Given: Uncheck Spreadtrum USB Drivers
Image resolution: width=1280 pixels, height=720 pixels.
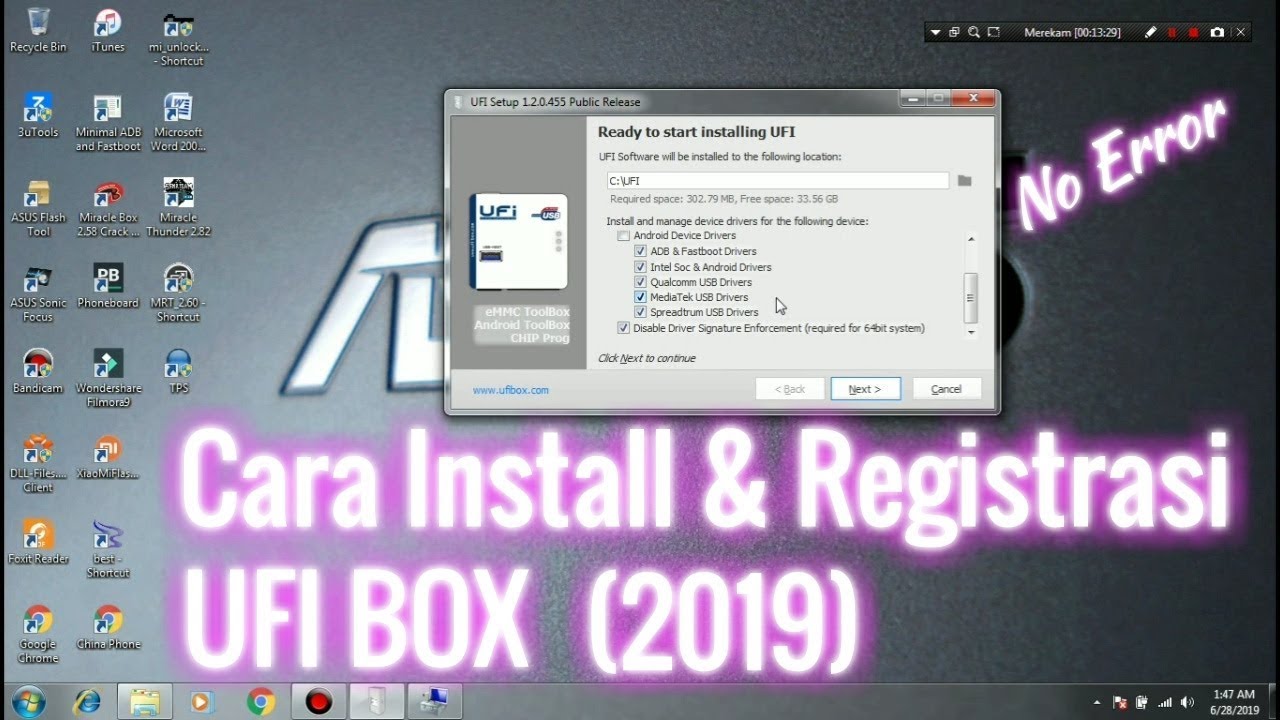Looking at the screenshot, I should (640, 312).
